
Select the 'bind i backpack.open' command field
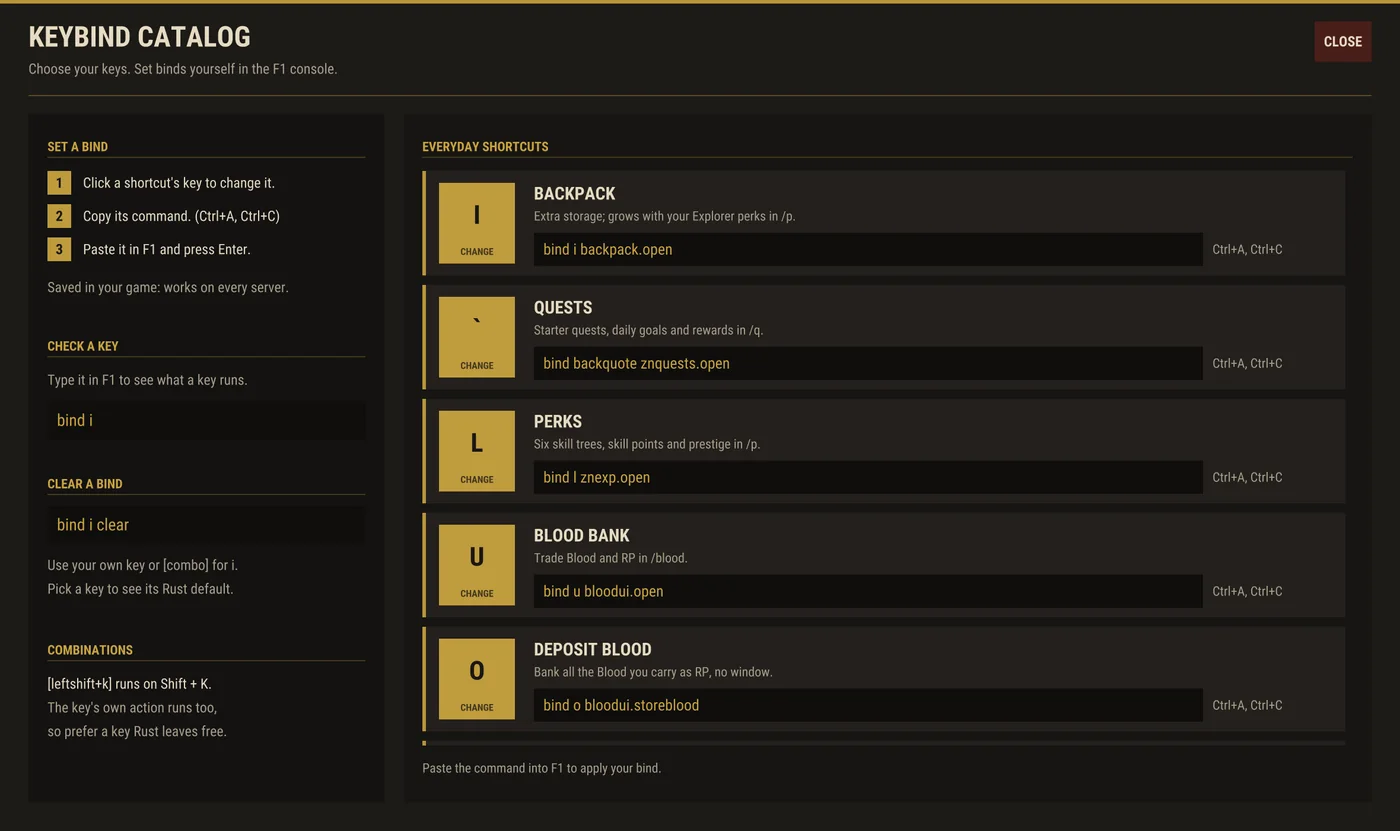pyautogui.click(x=868, y=250)
